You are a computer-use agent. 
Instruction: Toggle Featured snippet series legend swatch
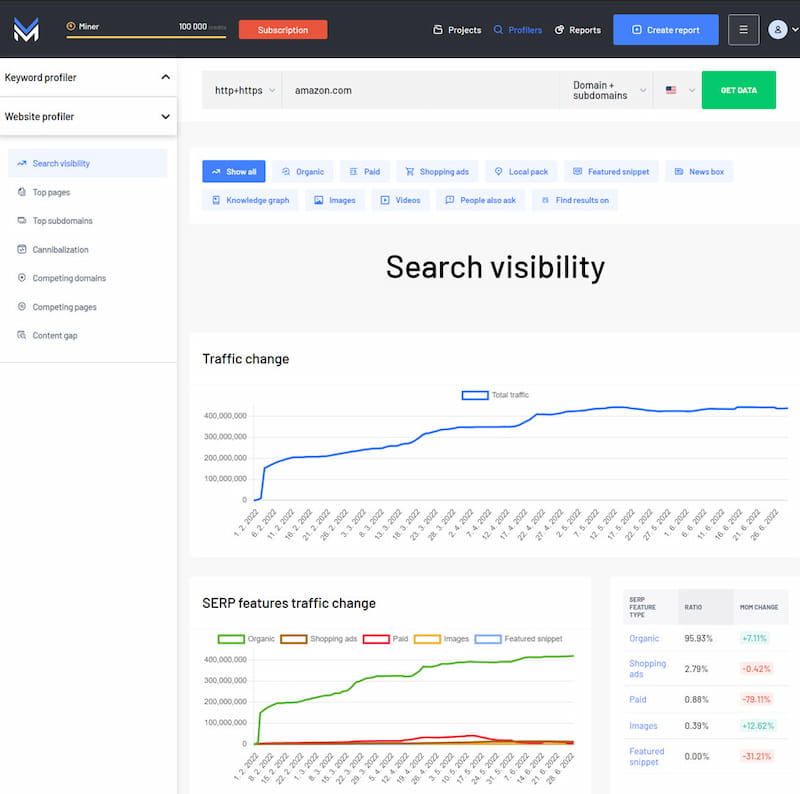488,639
